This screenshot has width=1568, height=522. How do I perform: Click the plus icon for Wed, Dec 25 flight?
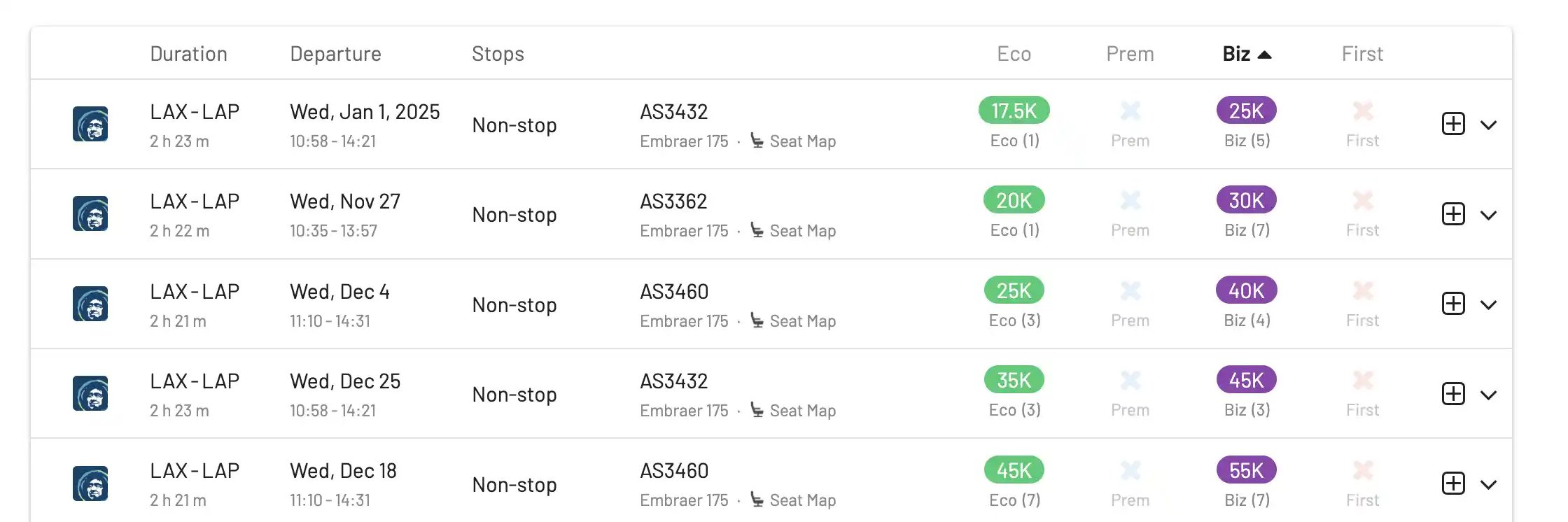pyautogui.click(x=1453, y=394)
